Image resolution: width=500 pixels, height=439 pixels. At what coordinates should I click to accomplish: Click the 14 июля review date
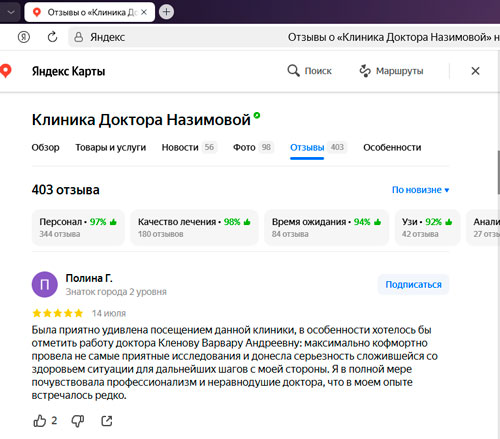click(109, 313)
